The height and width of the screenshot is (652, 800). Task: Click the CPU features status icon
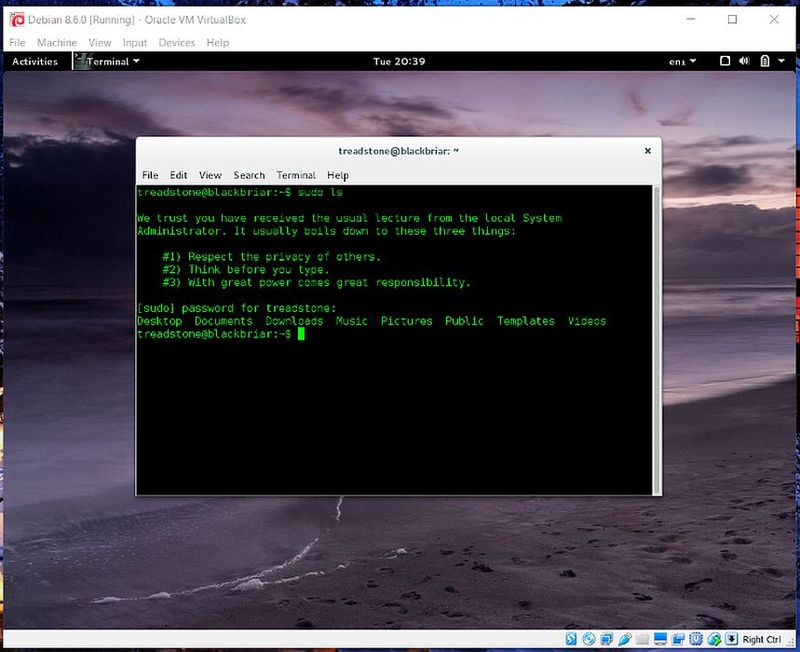point(696,639)
